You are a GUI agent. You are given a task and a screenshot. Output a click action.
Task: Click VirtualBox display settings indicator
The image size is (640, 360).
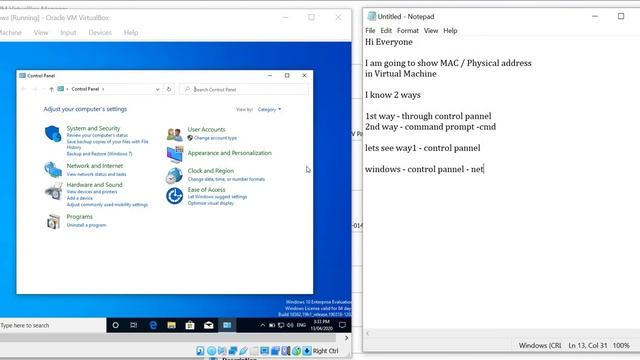tap(264, 351)
